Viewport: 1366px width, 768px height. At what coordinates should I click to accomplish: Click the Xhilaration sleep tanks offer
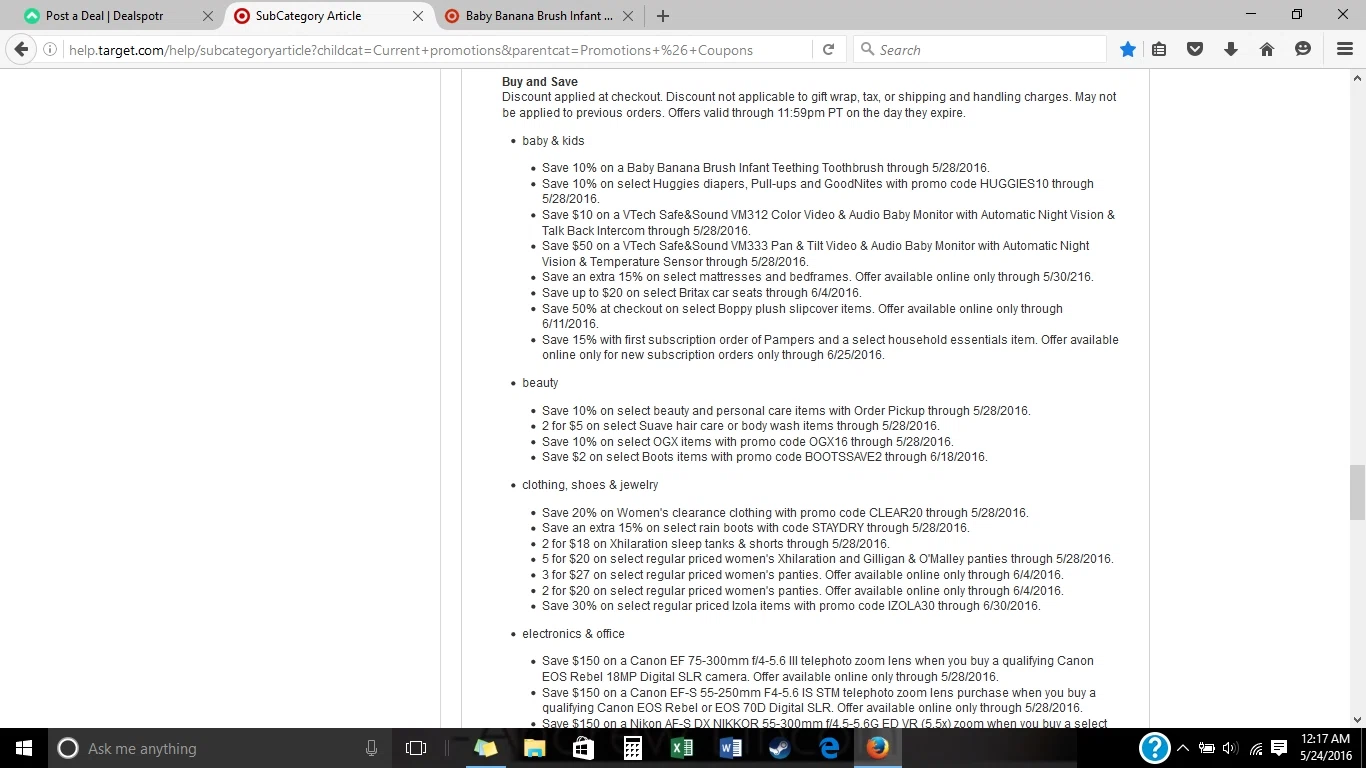pyautogui.click(x=715, y=544)
